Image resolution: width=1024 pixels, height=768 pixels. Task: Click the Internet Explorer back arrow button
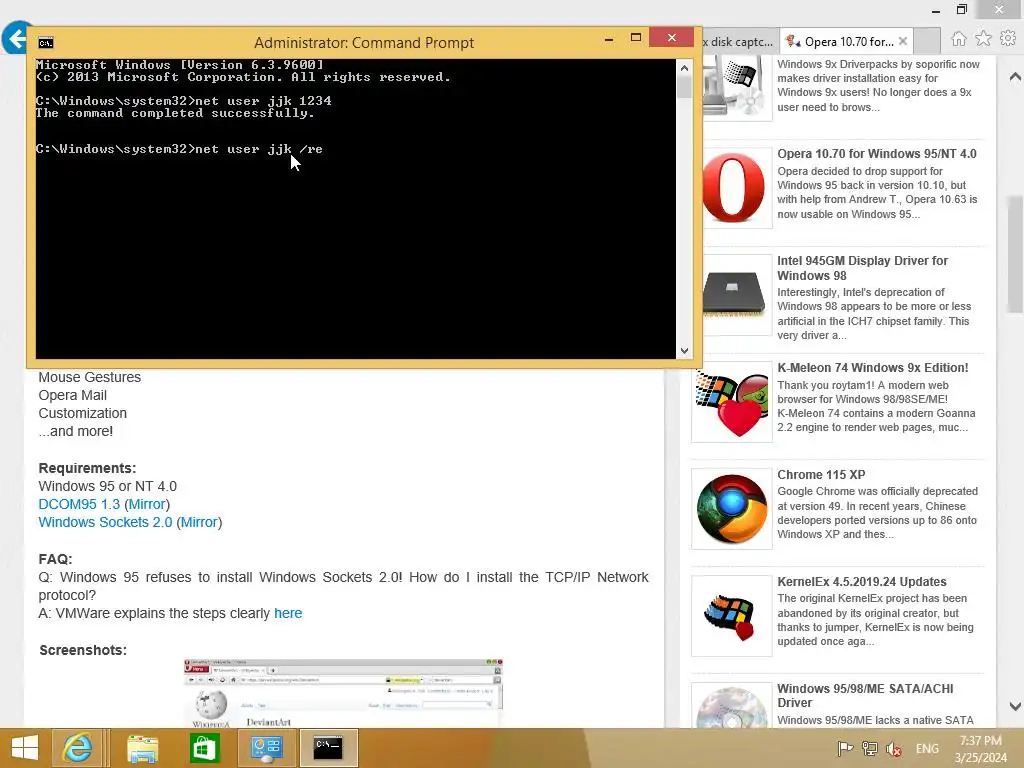(16, 38)
